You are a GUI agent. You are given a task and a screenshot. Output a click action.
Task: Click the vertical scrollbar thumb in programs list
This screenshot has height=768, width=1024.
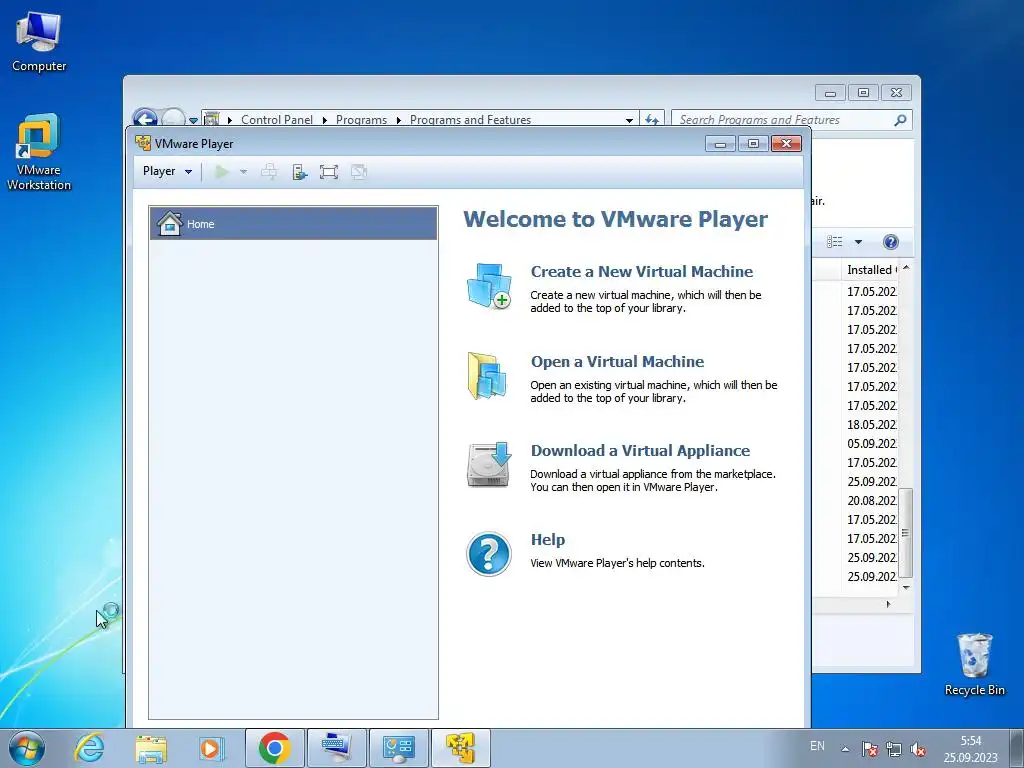pyautogui.click(x=905, y=533)
